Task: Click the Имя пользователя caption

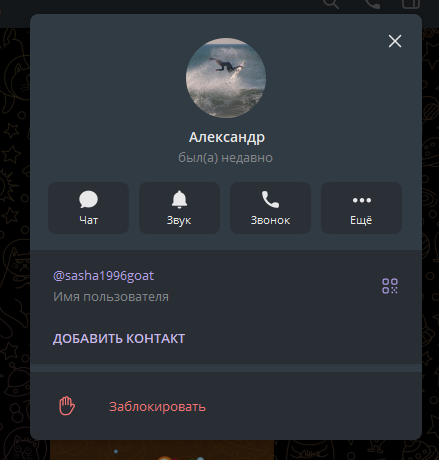Action: 111,297
